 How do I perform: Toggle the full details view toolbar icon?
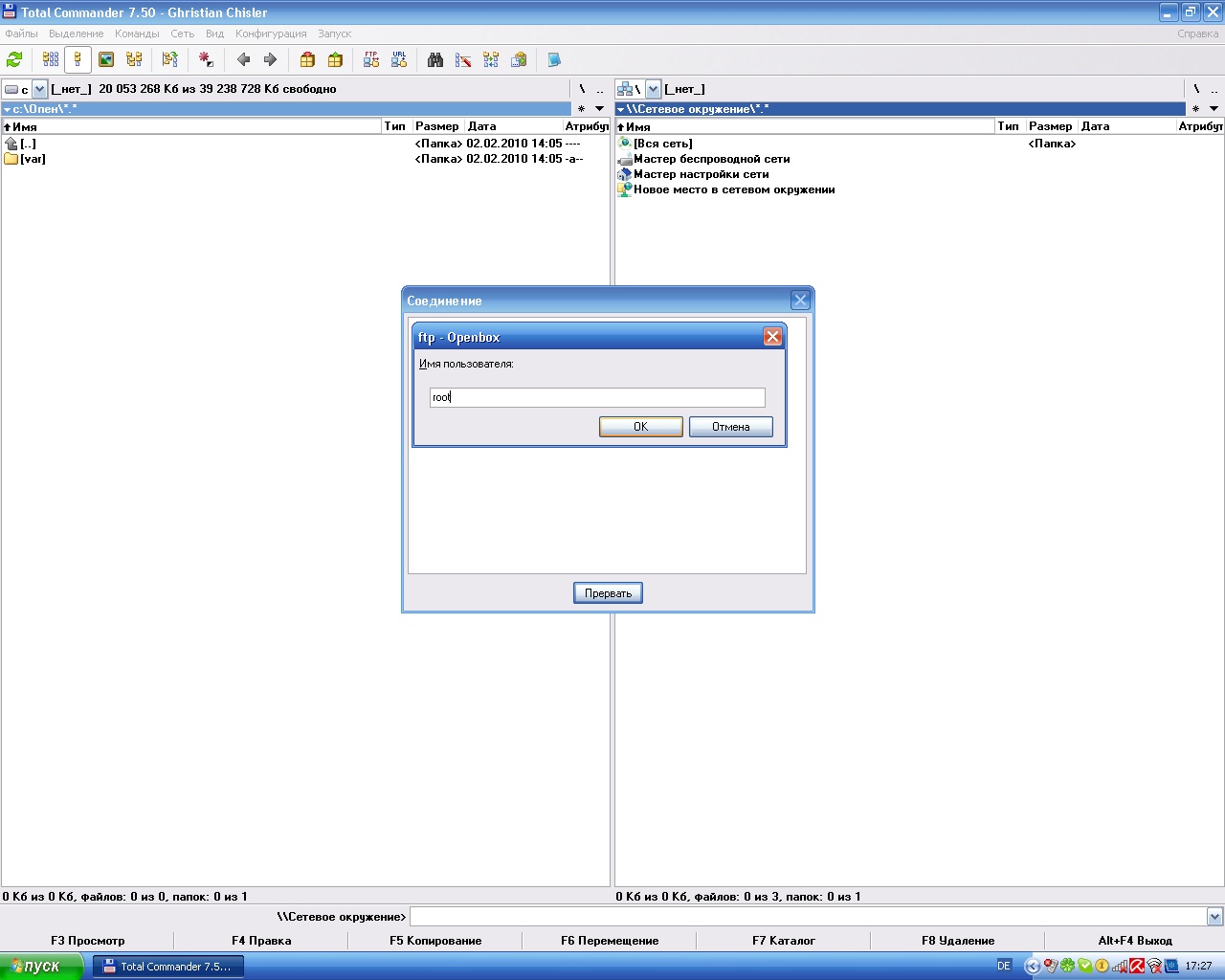coord(78,59)
